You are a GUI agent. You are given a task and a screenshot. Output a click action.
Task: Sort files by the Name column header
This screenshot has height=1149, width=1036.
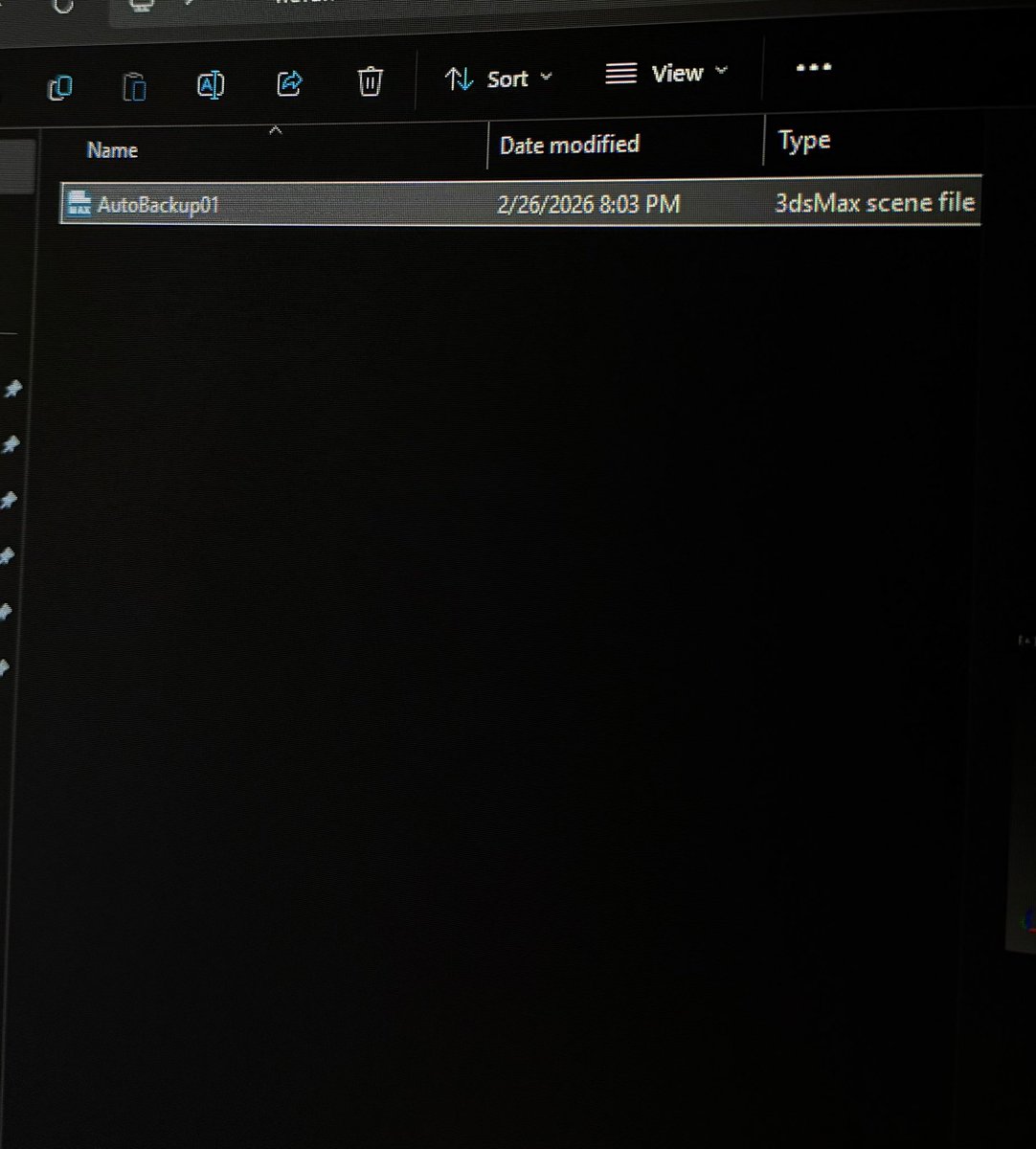(x=112, y=150)
